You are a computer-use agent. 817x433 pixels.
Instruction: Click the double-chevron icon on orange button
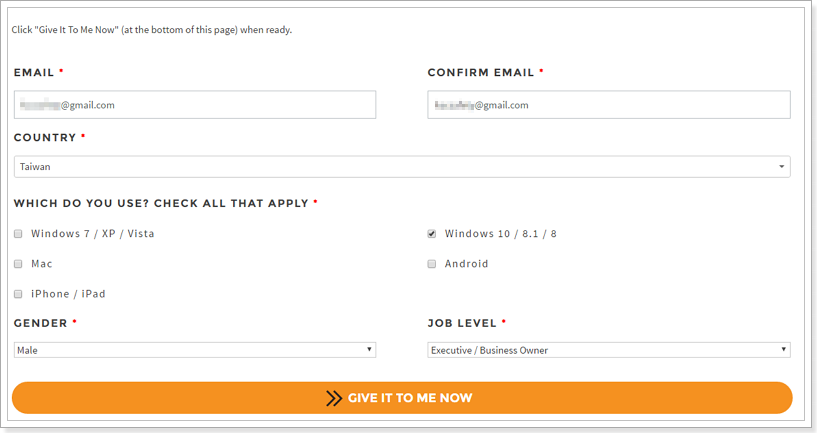click(334, 398)
